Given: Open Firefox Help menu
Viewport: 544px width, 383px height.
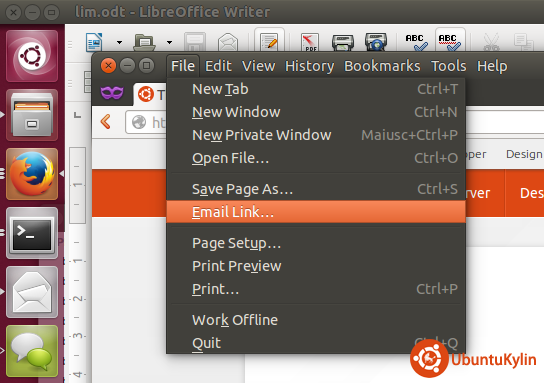Looking at the screenshot, I should [492, 66].
